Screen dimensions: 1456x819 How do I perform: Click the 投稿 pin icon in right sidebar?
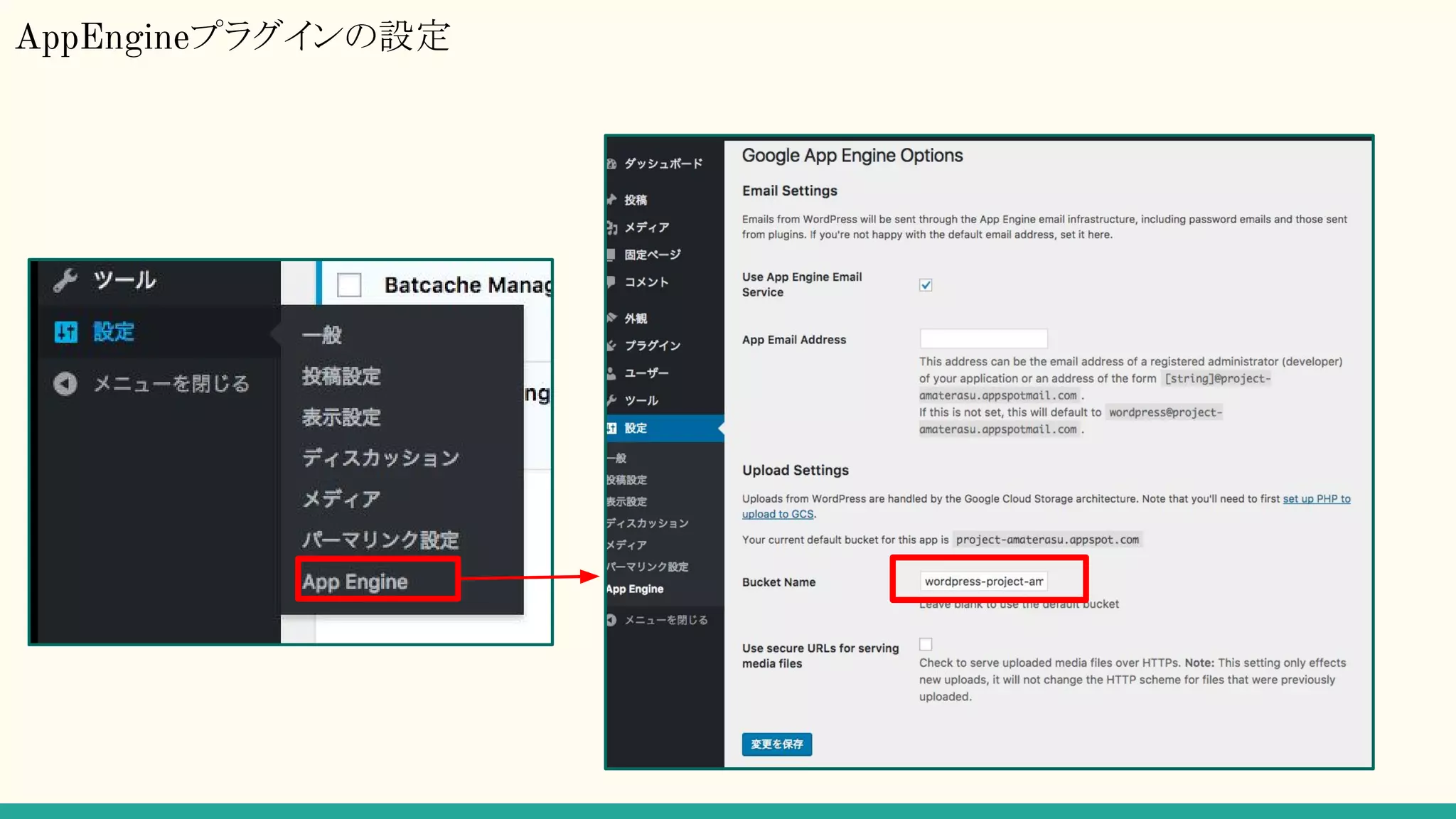(611, 200)
